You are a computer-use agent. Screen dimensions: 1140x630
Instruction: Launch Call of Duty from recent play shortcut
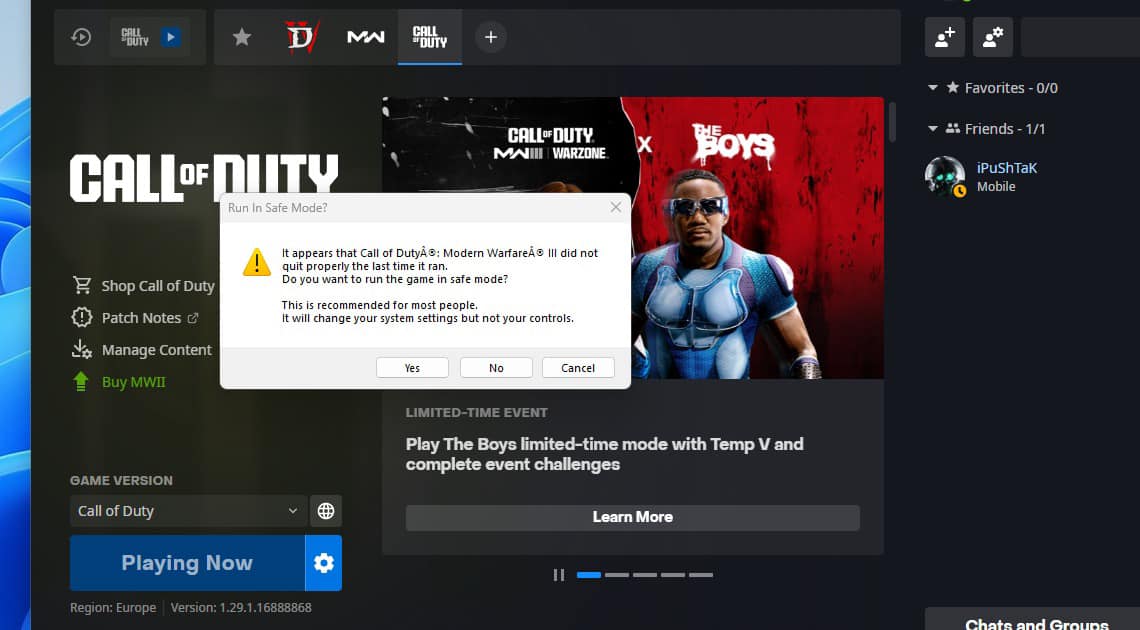[x=150, y=37]
